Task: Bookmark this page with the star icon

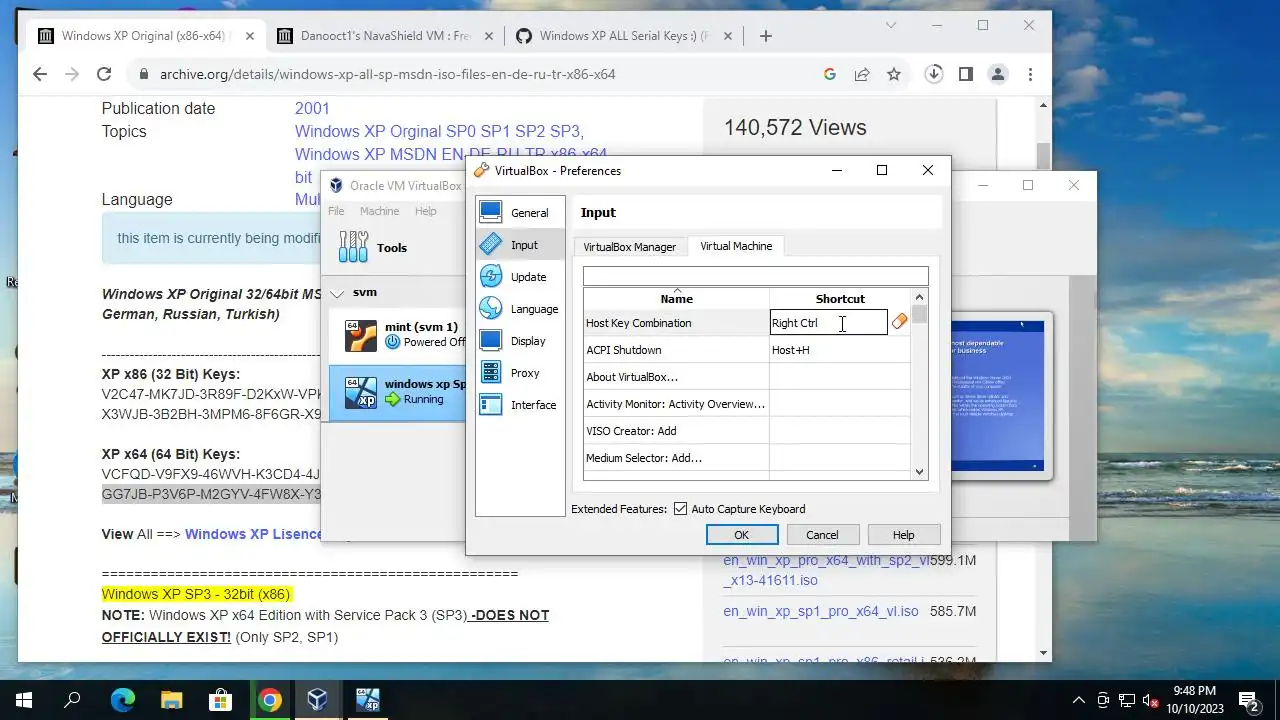Action: tap(894, 74)
